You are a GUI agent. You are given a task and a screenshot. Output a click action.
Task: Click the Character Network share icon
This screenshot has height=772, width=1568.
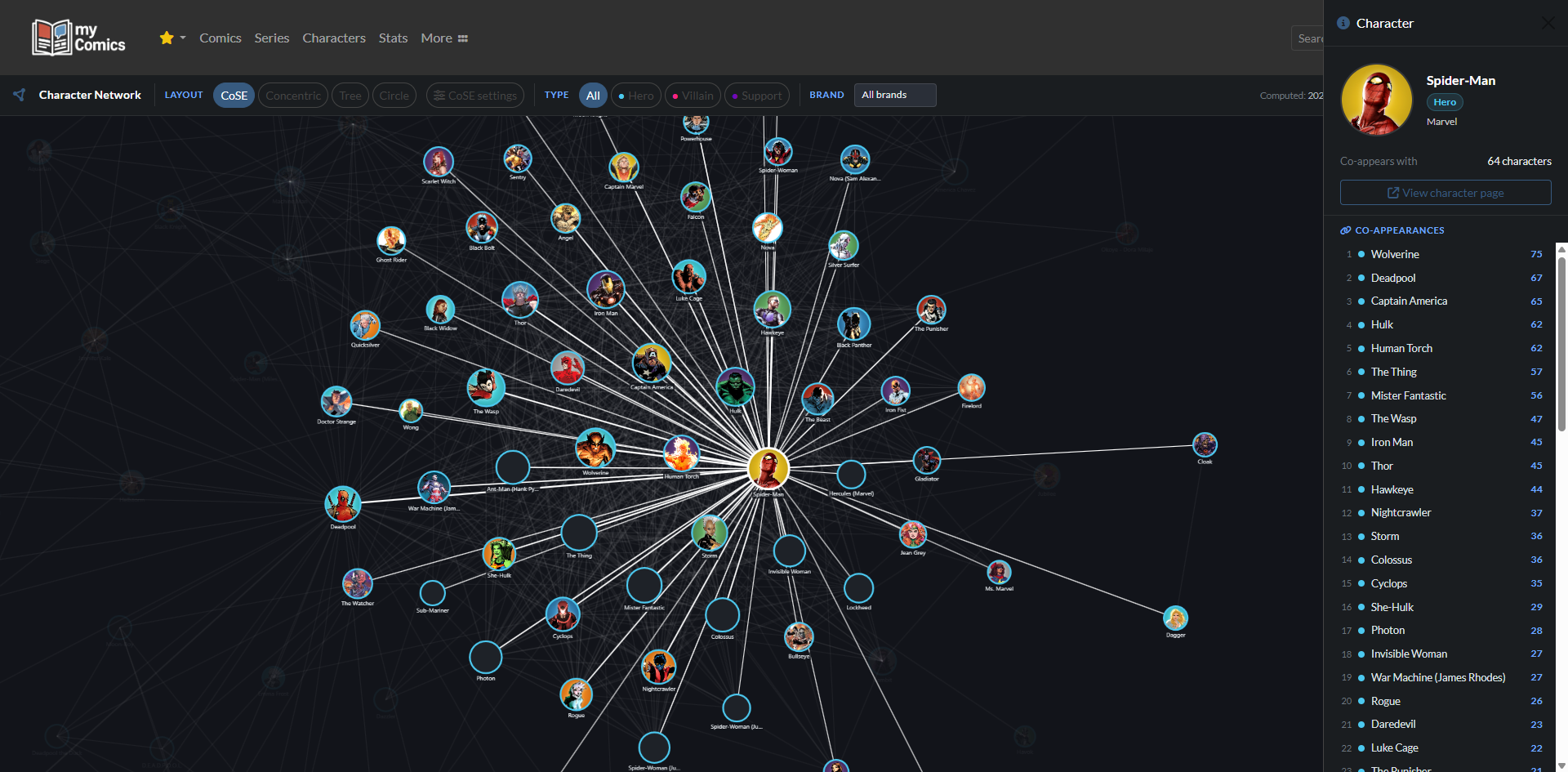click(x=19, y=95)
